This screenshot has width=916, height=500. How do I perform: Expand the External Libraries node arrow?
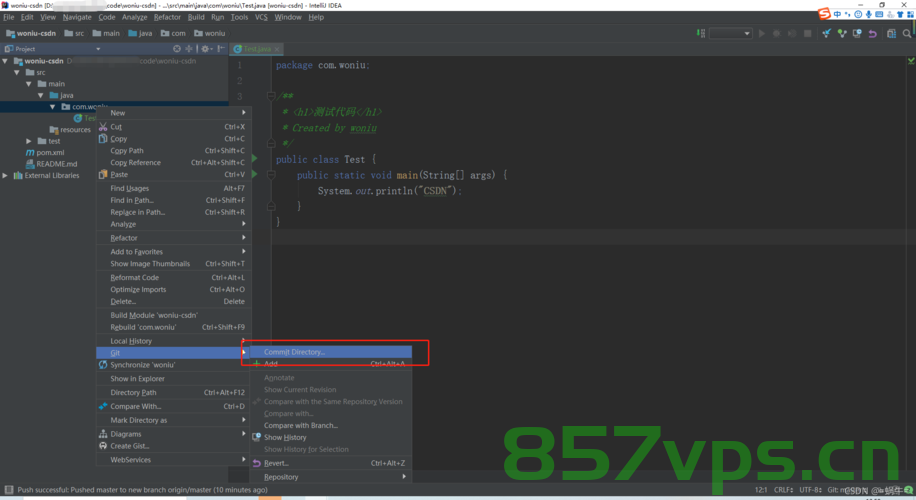tap(5, 175)
